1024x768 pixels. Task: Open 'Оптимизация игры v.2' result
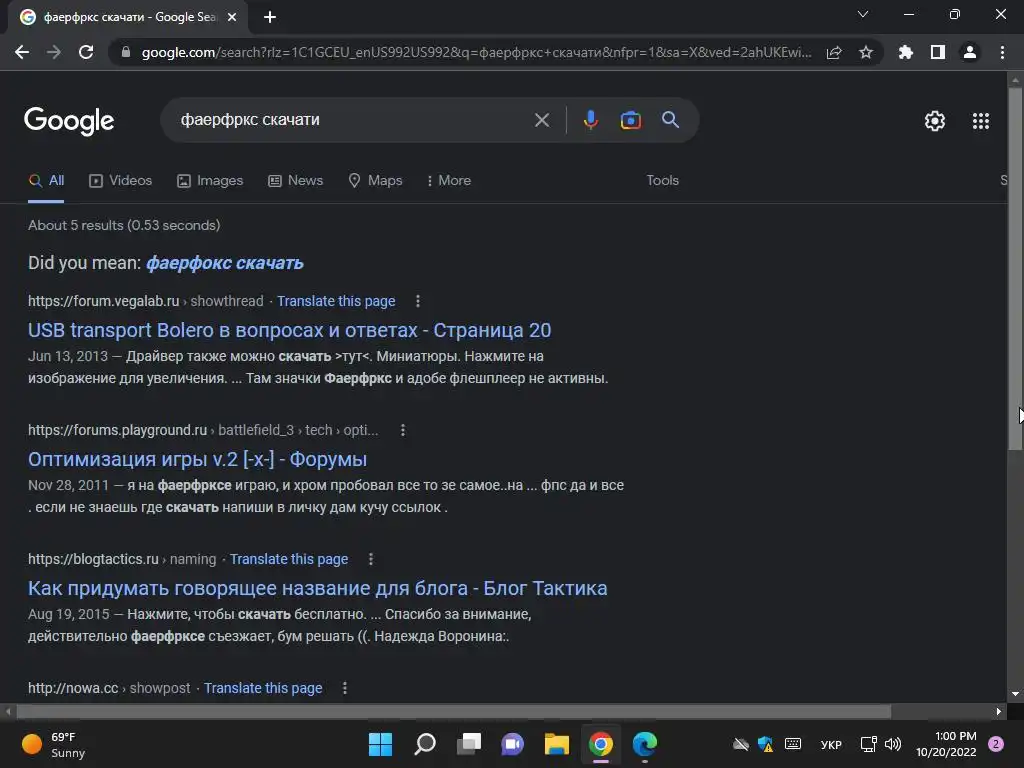[197, 459]
